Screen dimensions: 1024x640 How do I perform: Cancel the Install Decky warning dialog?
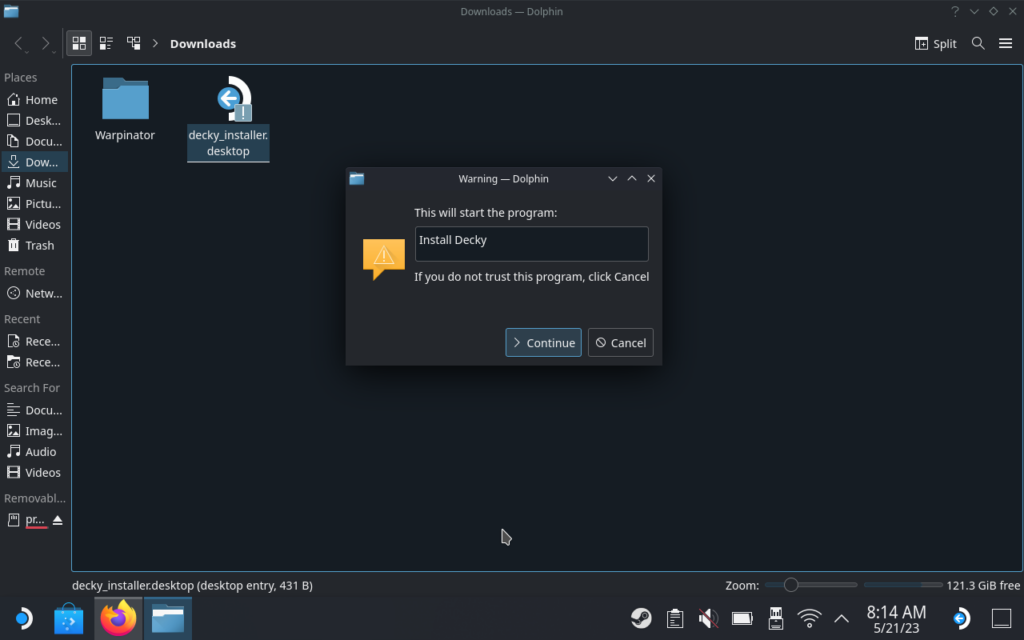point(620,342)
